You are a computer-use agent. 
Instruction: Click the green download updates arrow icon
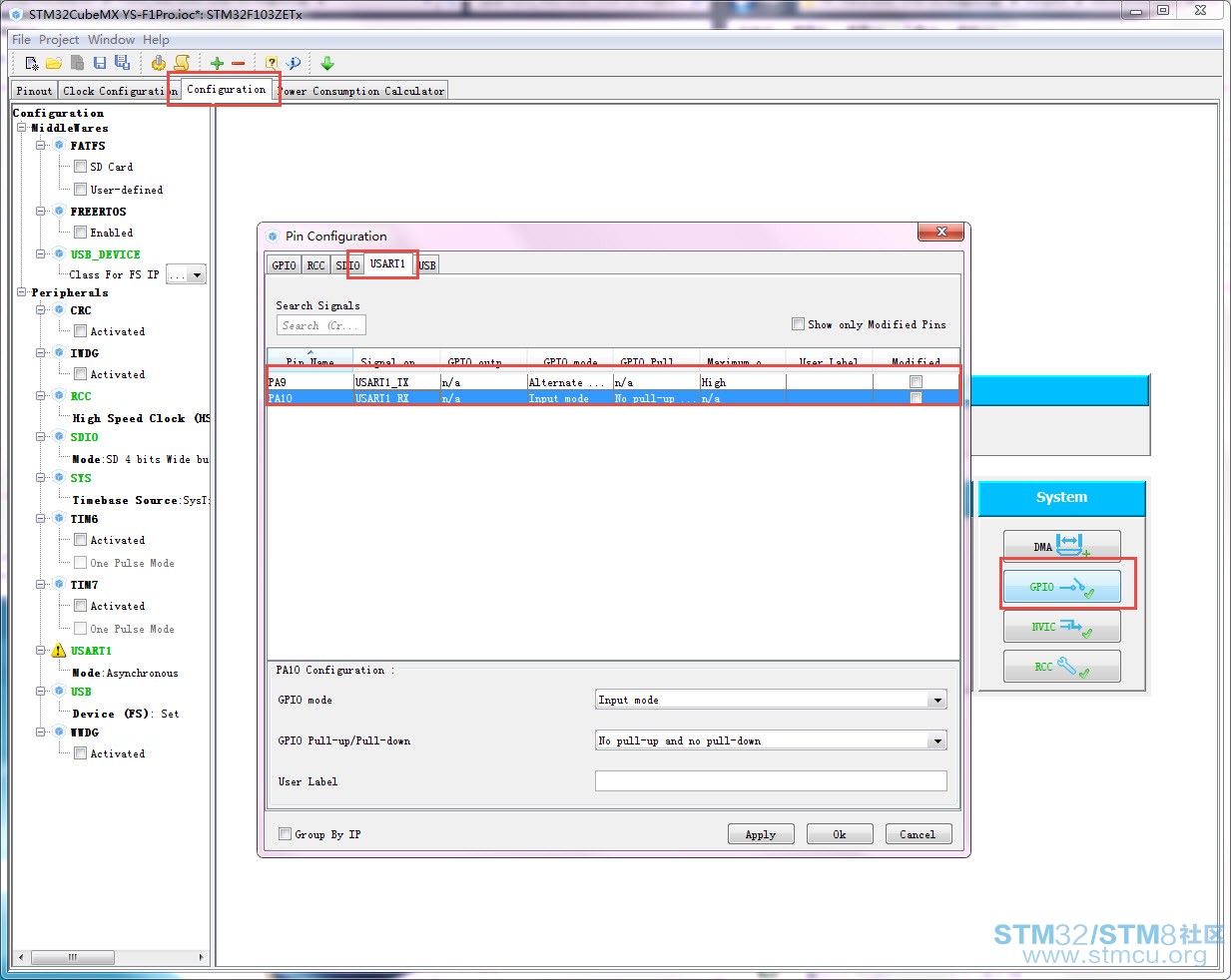[327, 63]
